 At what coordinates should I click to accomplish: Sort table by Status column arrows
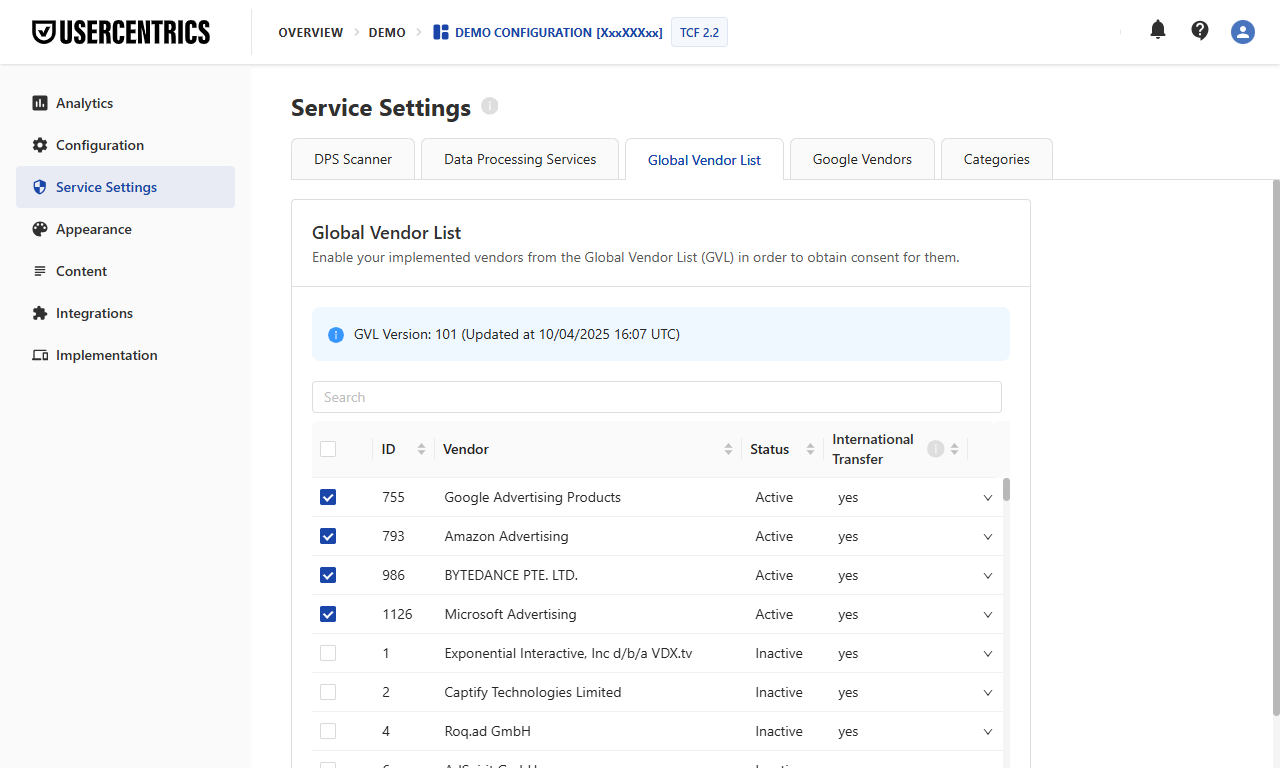pyautogui.click(x=810, y=449)
